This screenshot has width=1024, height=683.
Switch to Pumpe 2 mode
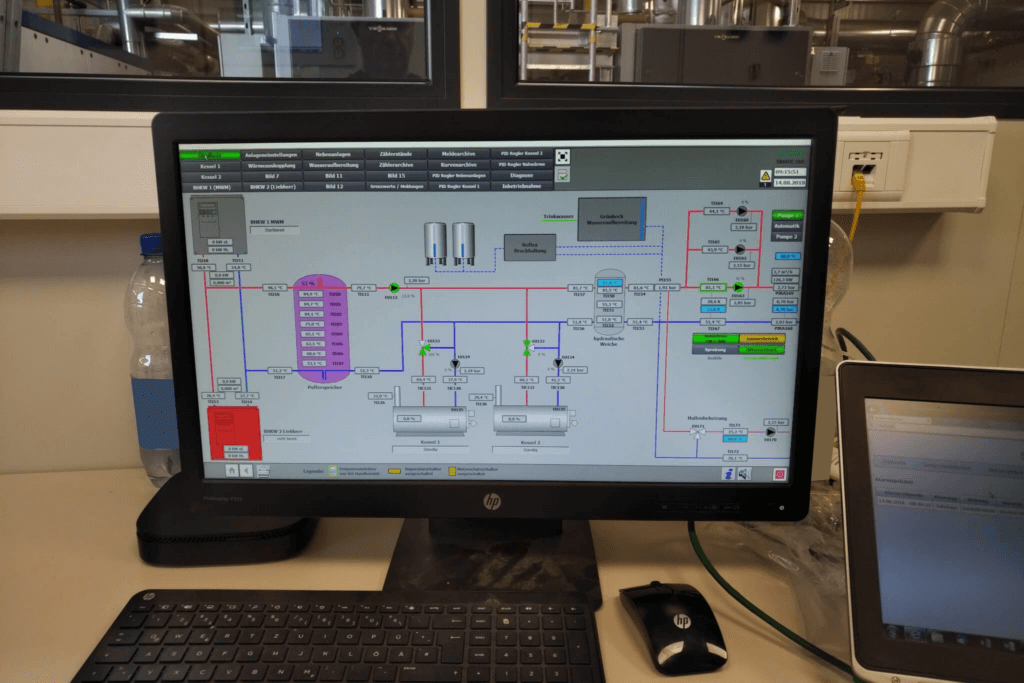coord(787,236)
